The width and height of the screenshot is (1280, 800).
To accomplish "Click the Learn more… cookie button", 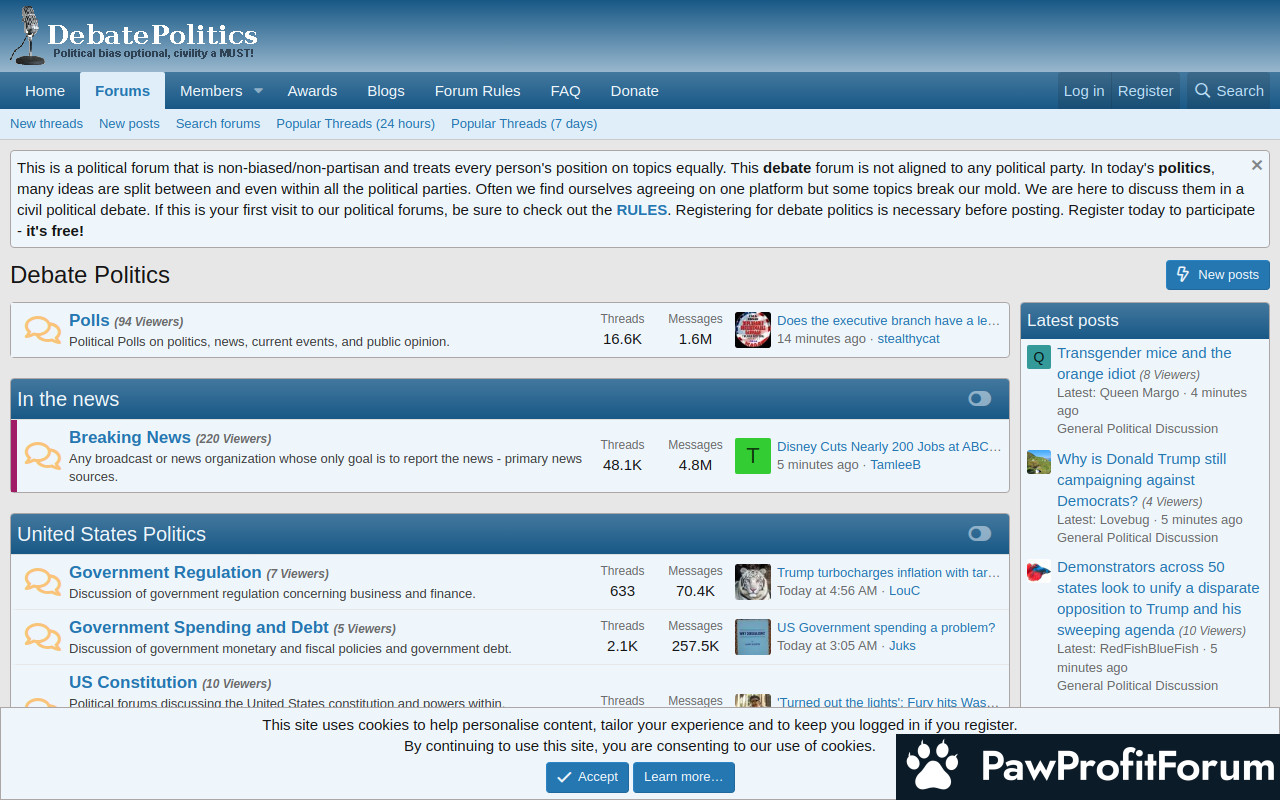I will pyautogui.click(x=684, y=777).
